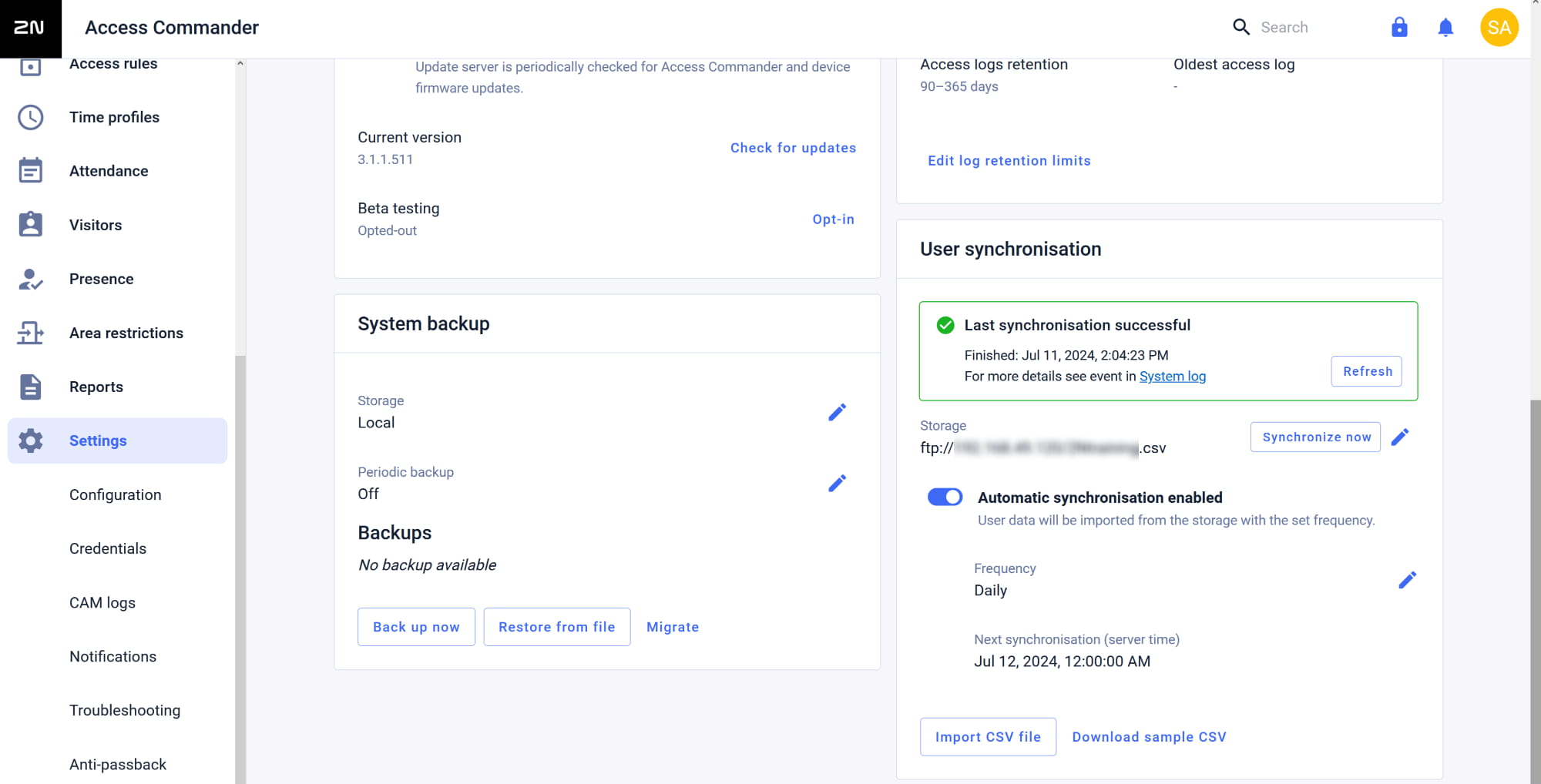
Task: Click the 'Daily' frequency value
Action: [990, 591]
